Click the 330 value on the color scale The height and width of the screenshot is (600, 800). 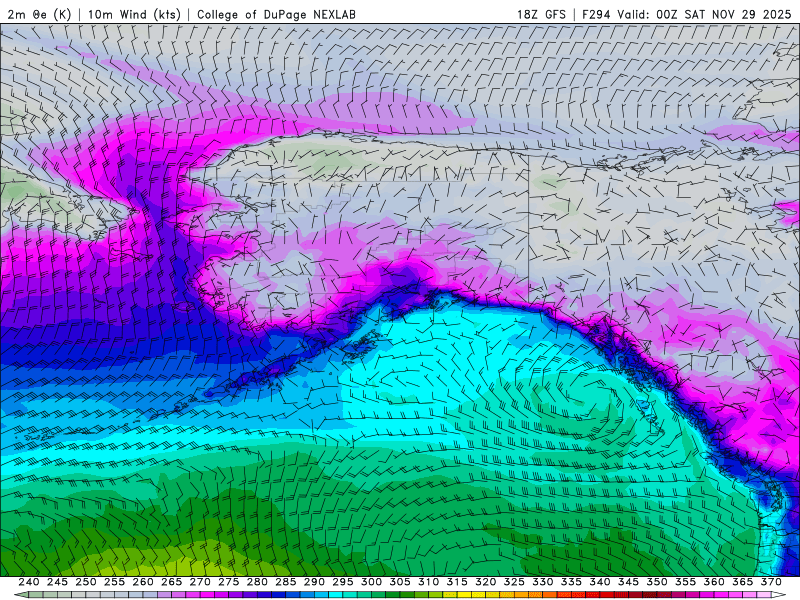[543, 582]
